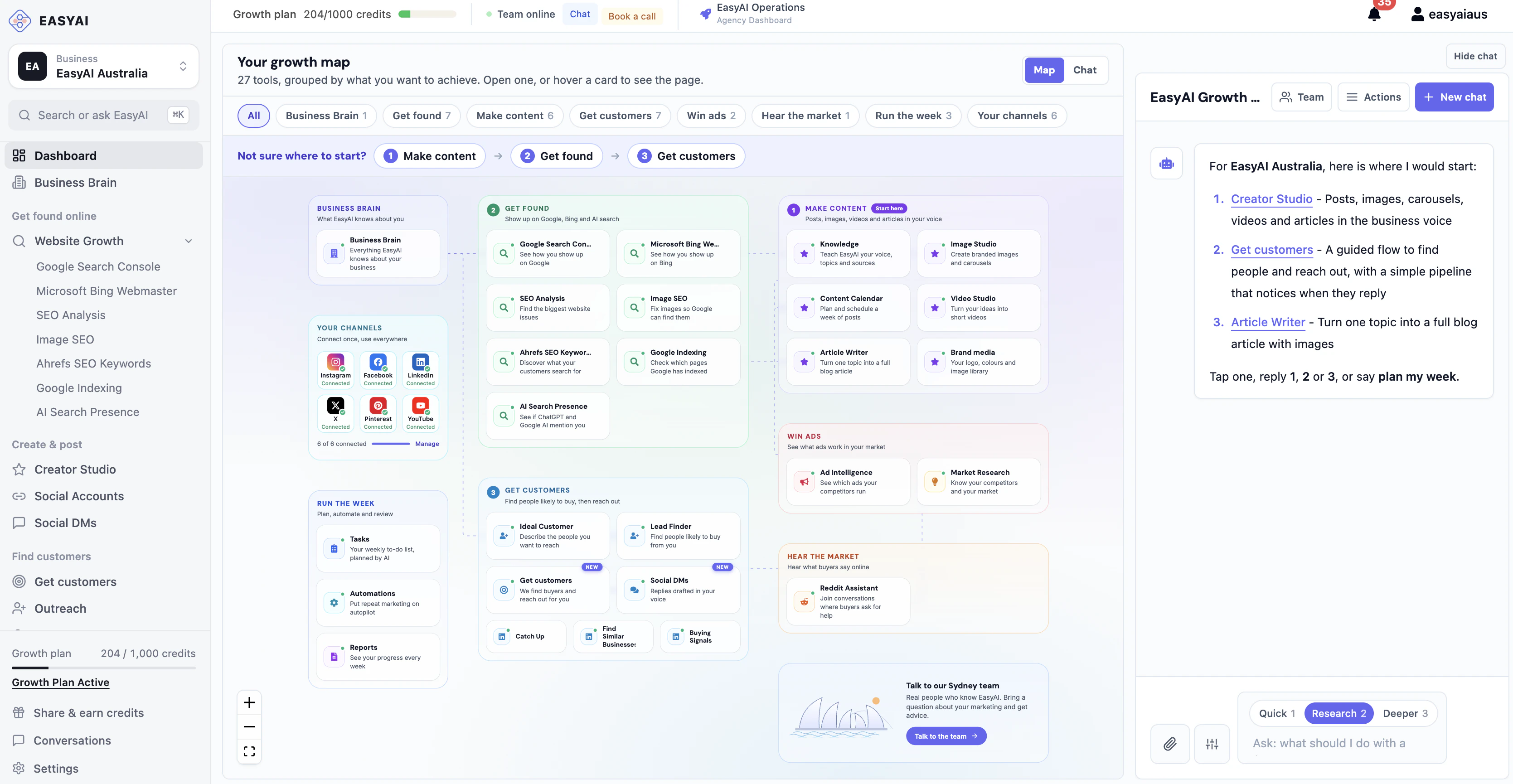This screenshot has width=1513, height=784.
Task: Click the Get customers target card icon
Action: (x=504, y=590)
